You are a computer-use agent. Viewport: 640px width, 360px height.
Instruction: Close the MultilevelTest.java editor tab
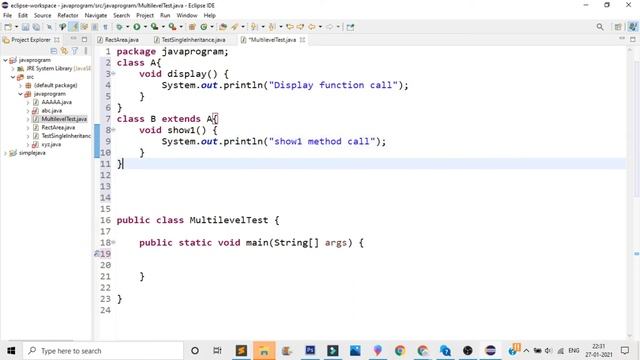coord(302,40)
